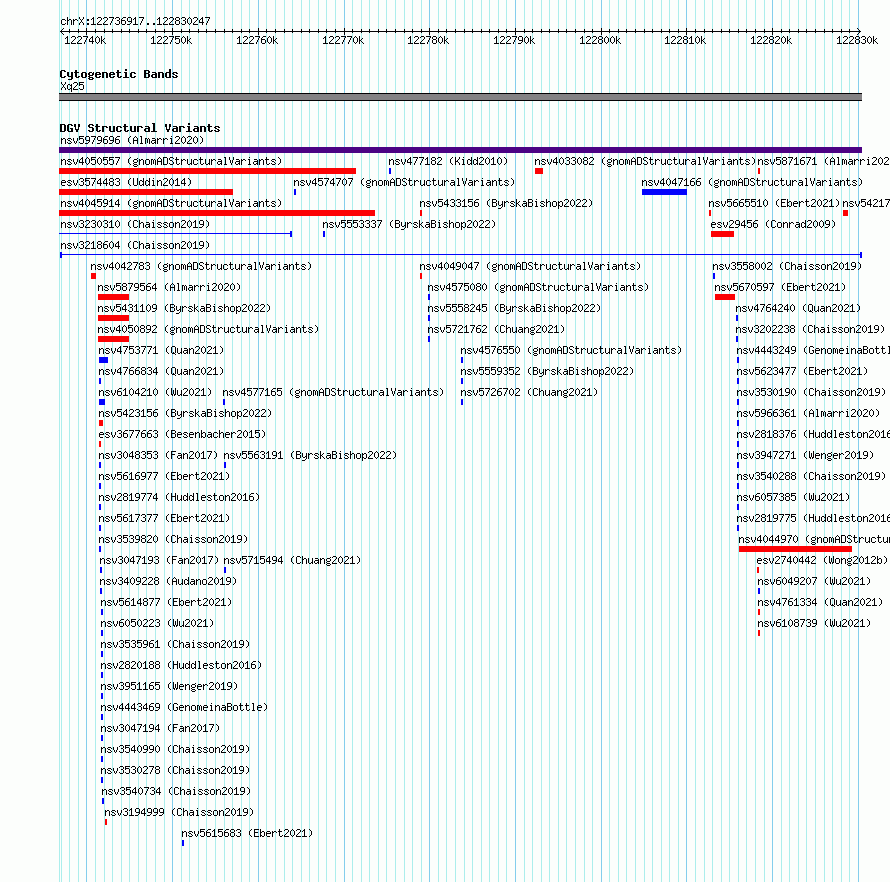The image size is (890, 882).
Task: Open nsv4047166 (gnomADStructuralVariants) label
Action: coord(752,182)
